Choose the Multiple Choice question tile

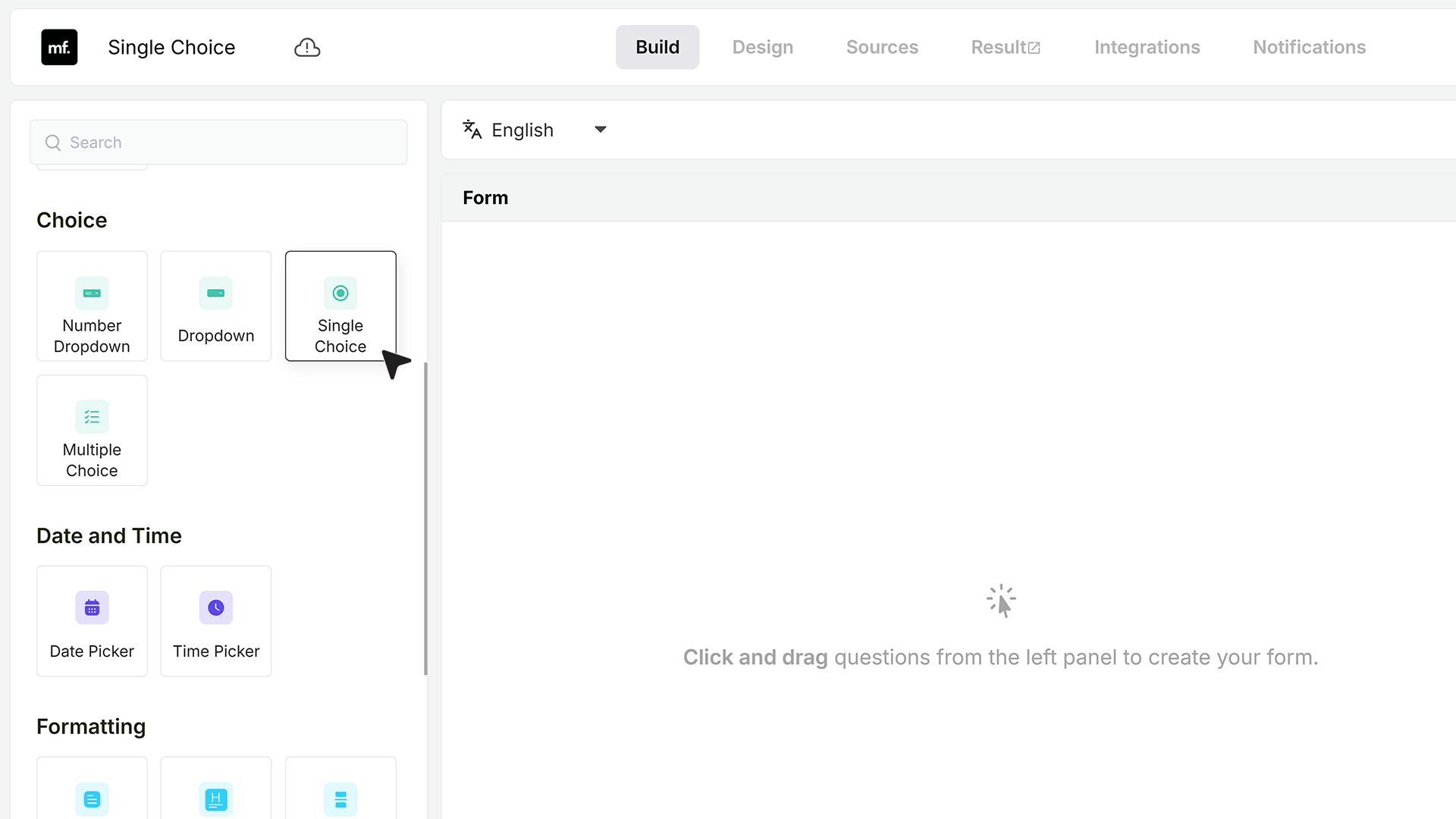pos(92,431)
